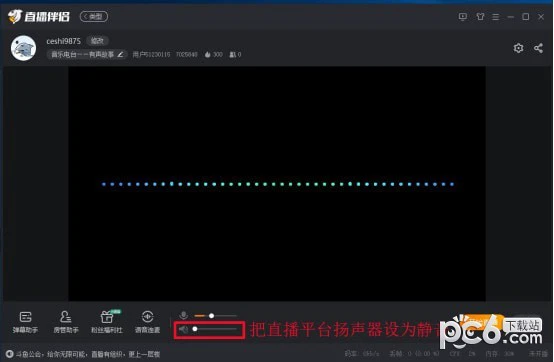Click the 码率 bitrate status reading

(362, 354)
